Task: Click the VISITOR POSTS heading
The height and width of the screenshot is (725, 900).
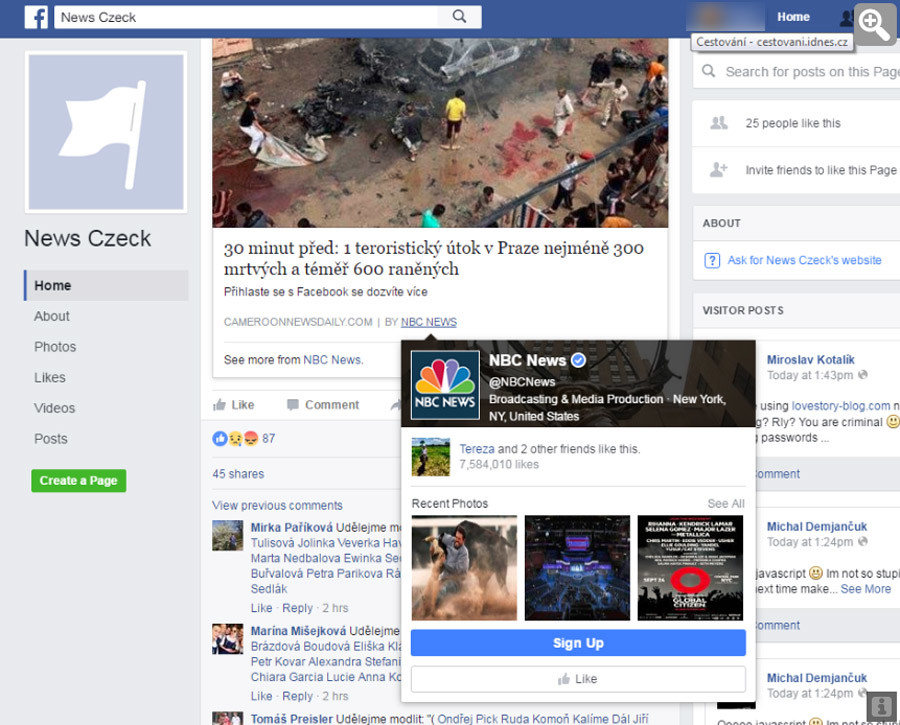Action: (x=743, y=311)
